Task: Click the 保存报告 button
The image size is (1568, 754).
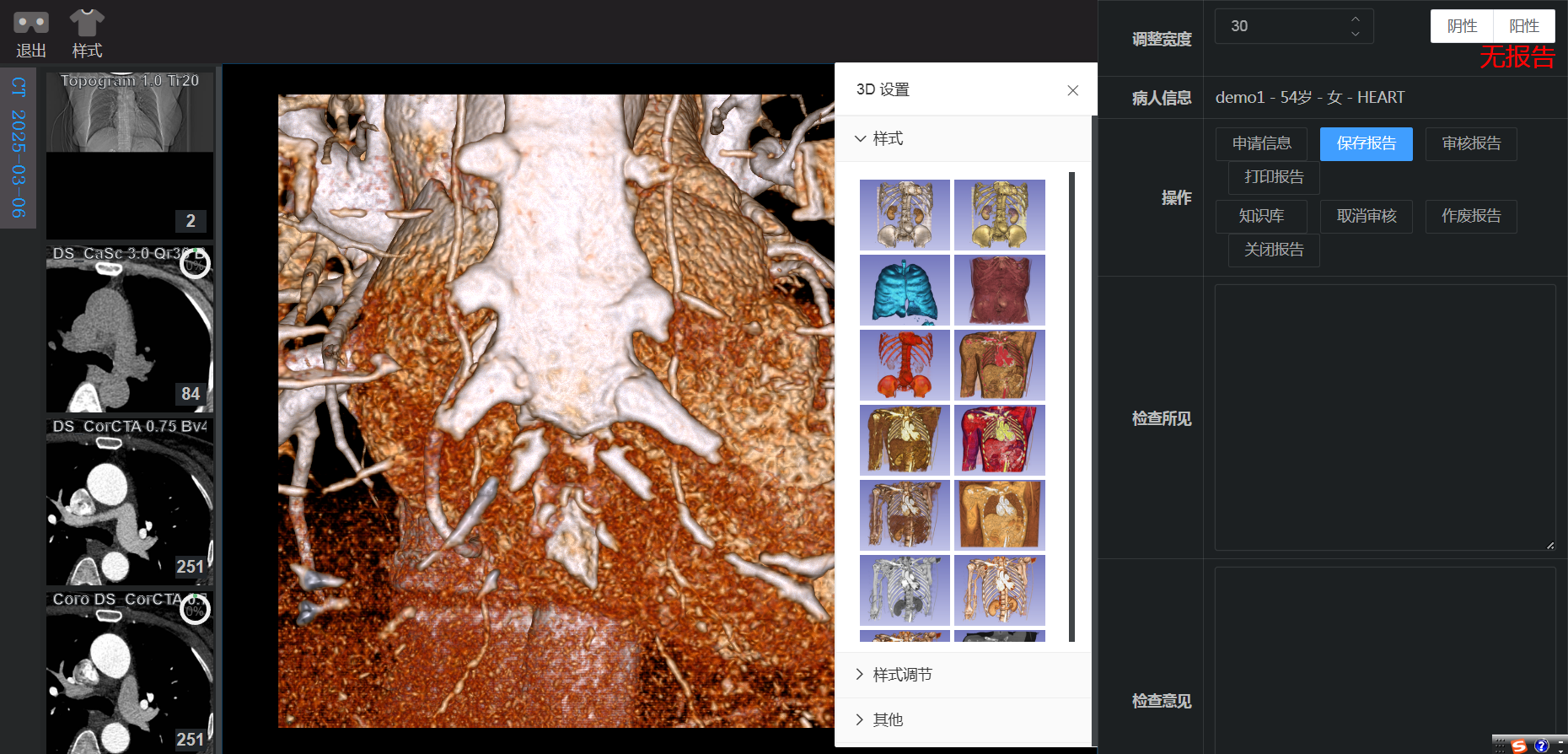Action: 1366,143
